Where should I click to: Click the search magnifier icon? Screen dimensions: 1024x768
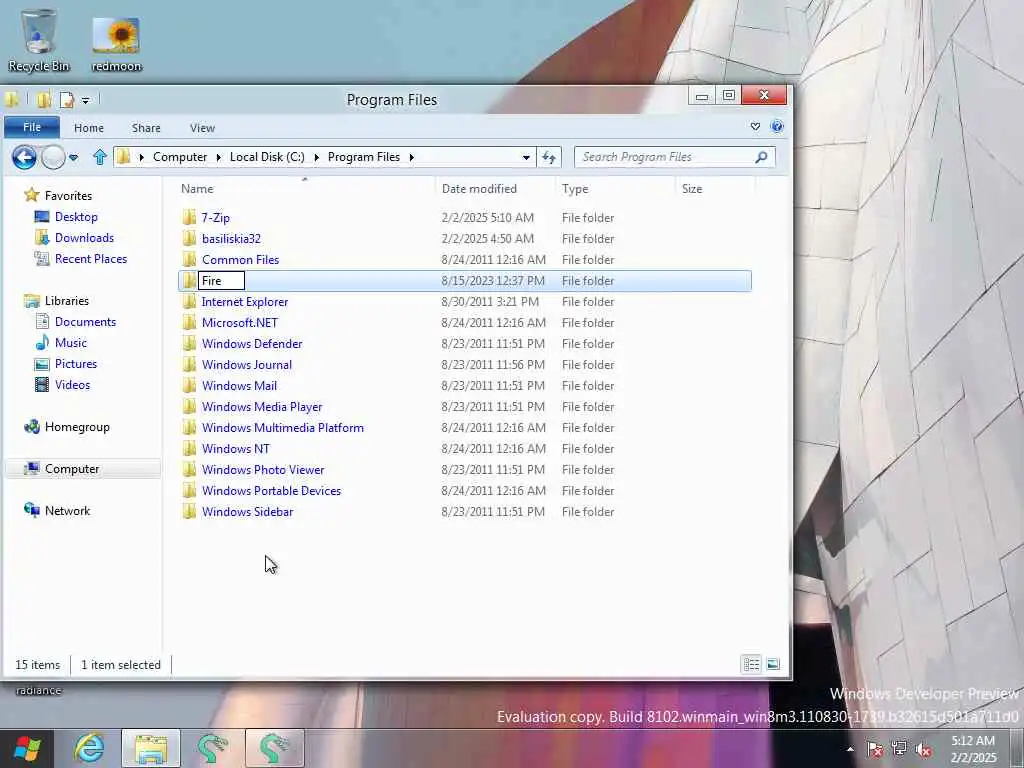click(x=761, y=157)
